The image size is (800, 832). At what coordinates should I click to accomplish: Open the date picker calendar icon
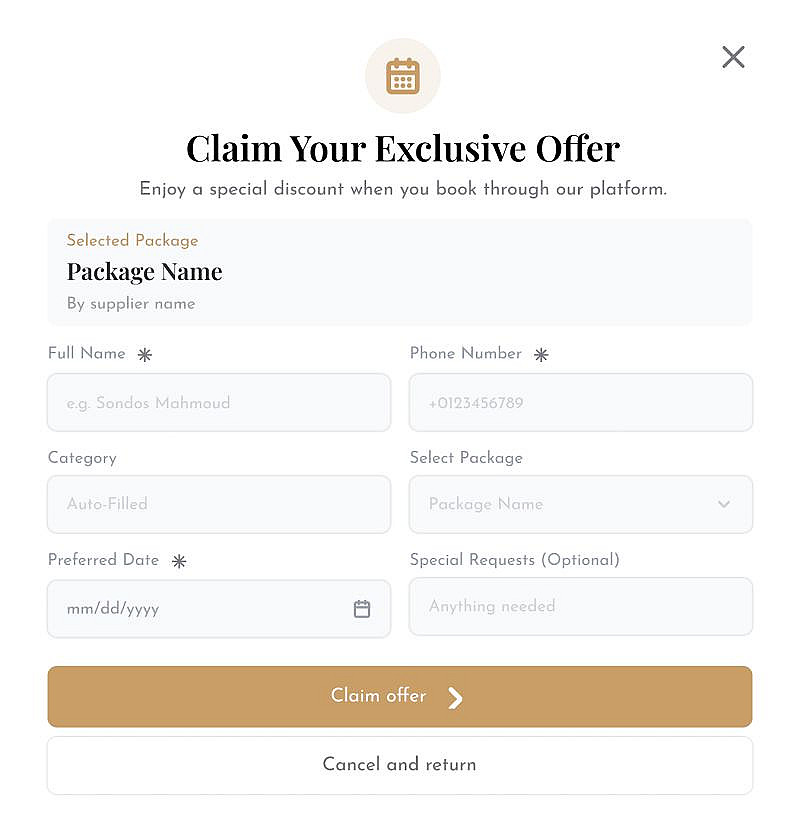pos(362,609)
